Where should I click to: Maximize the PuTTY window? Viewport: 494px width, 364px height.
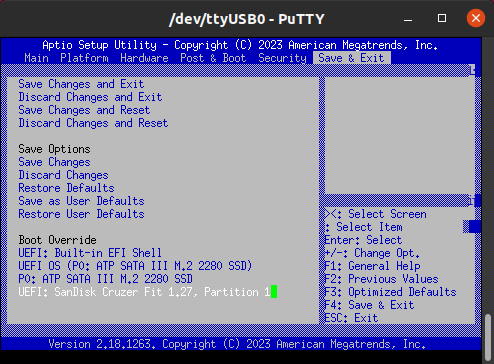click(x=442, y=18)
